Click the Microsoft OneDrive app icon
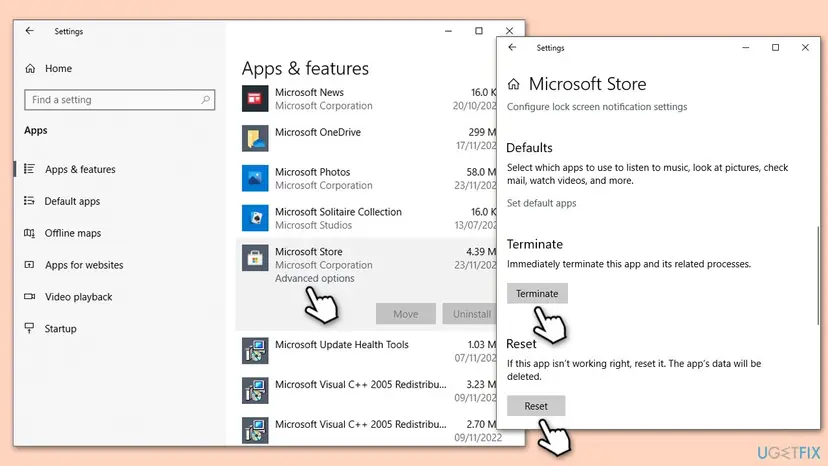 click(255, 138)
